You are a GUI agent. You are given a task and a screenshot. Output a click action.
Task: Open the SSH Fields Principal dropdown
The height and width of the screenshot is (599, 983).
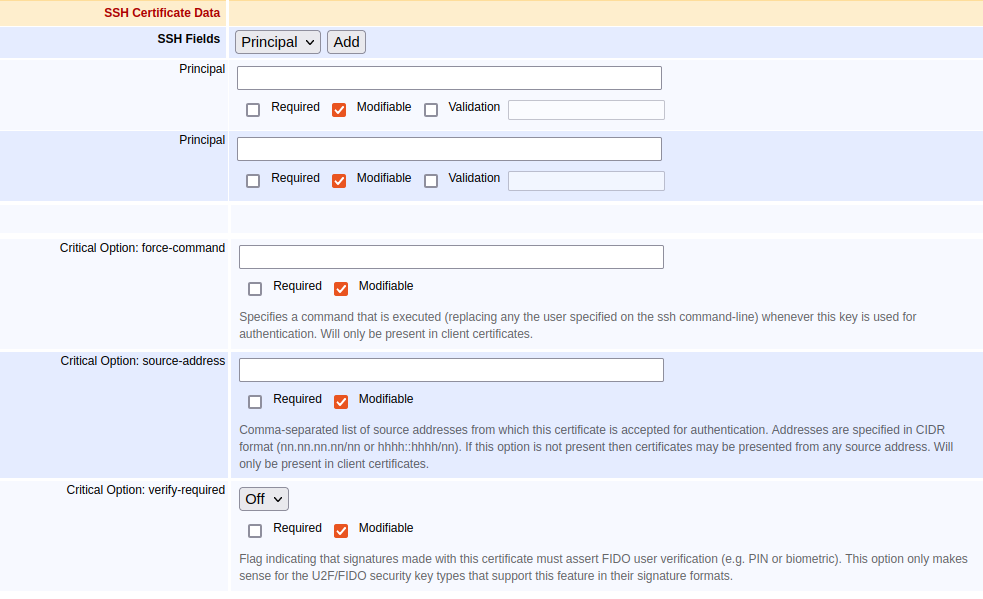pyautogui.click(x=277, y=42)
